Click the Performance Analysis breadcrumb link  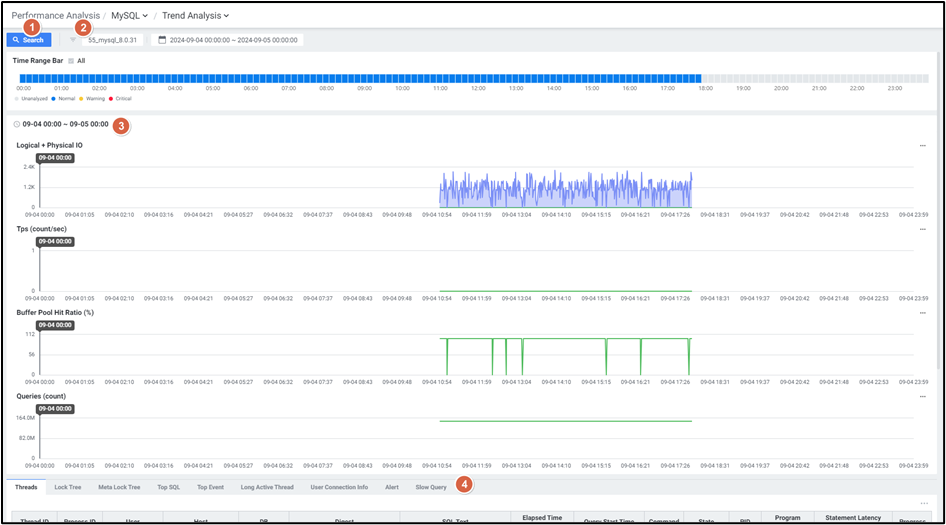click(x=54, y=15)
